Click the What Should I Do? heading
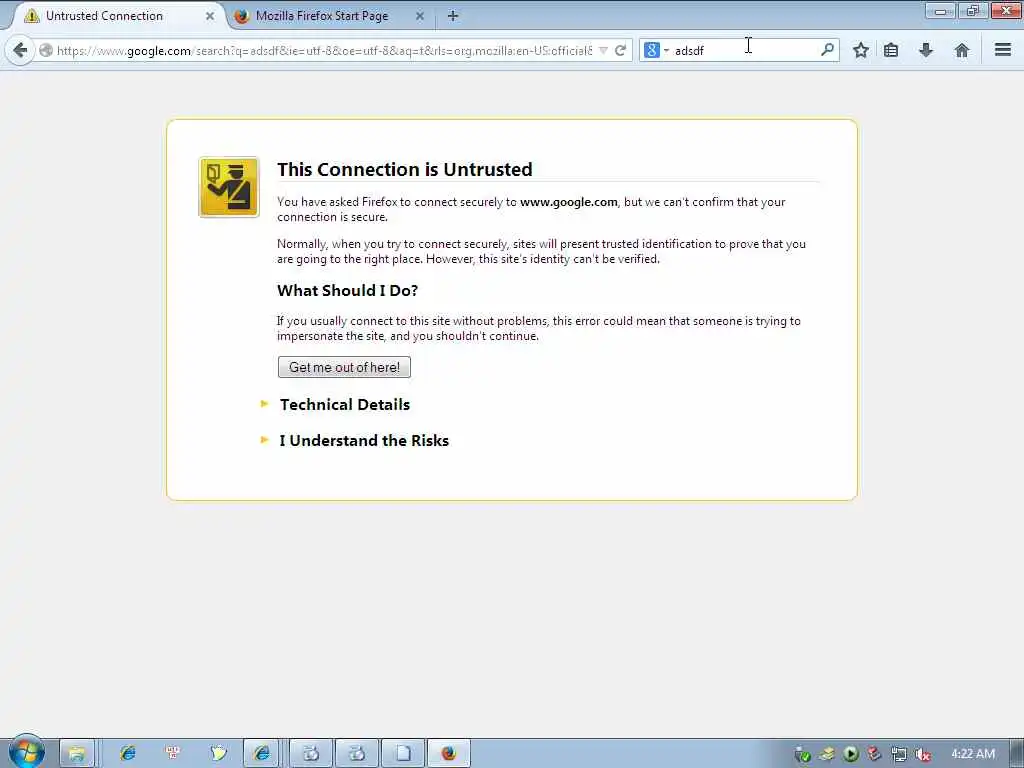1024x768 pixels. pyautogui.click(x=347, y=291)
